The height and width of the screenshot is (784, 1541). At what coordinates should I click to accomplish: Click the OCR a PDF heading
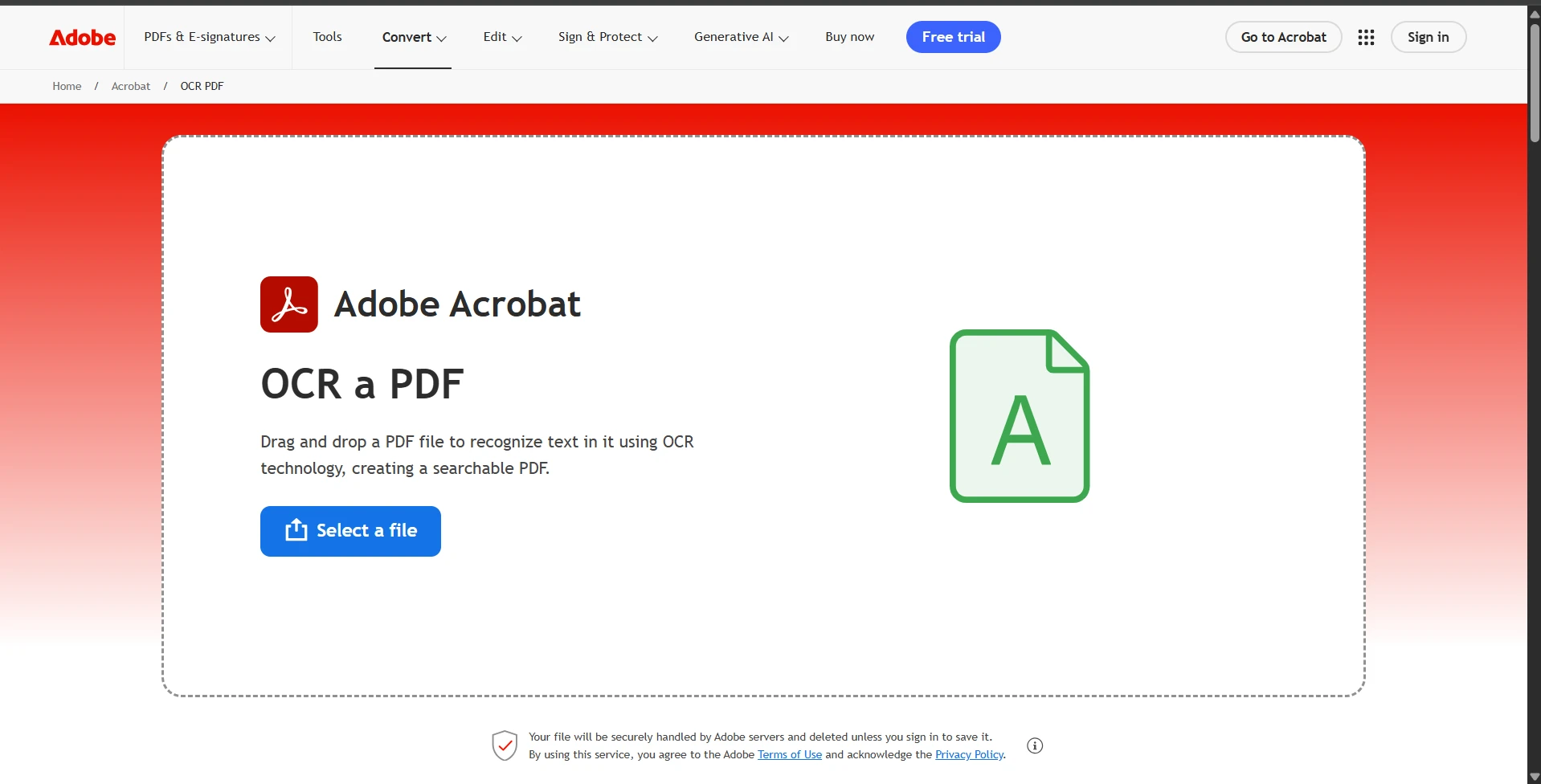click(x=362, y=384)
